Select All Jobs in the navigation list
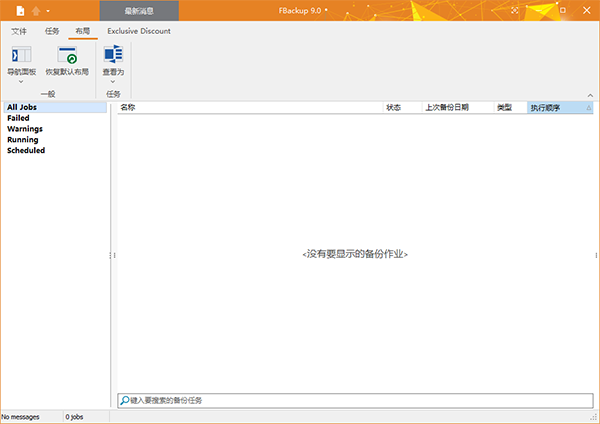600x424 pixels. pos(55,107)
